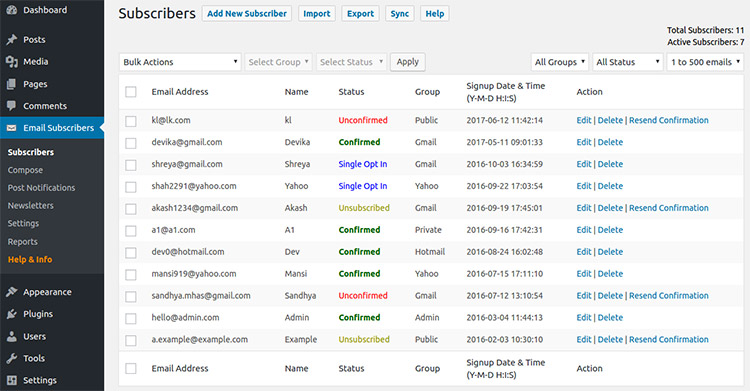Tick the select-all checkbox in table footer
The width and height of the screenshot is (750, 391).
(x=131, y=369)
